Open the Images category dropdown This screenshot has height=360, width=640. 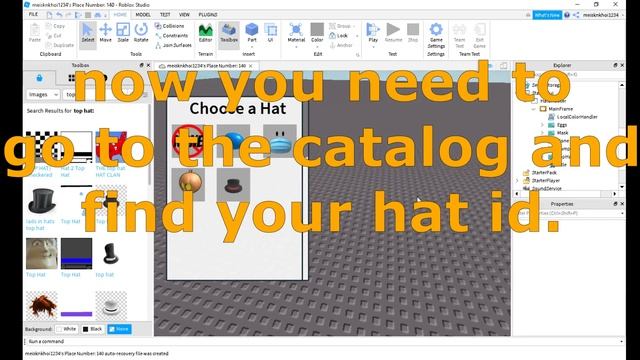pos(43,94)
